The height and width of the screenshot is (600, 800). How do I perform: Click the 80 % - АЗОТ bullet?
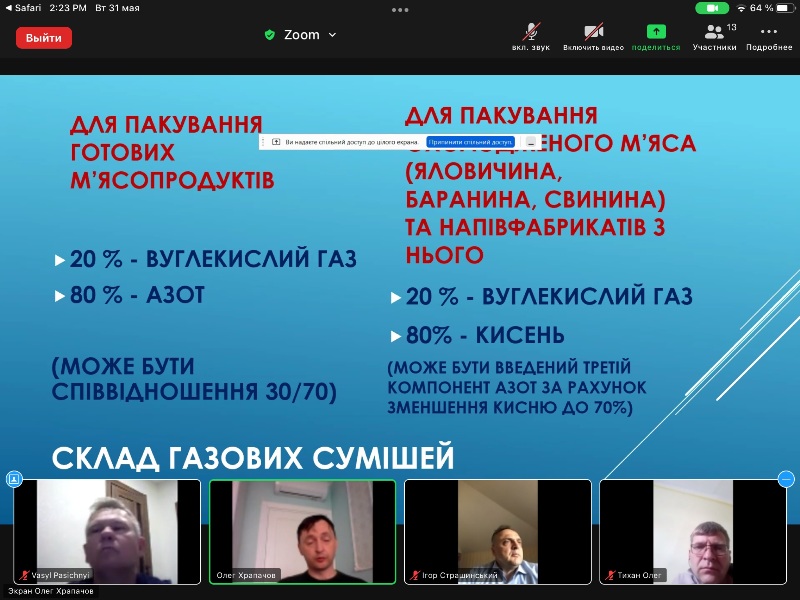coord(137,295)
